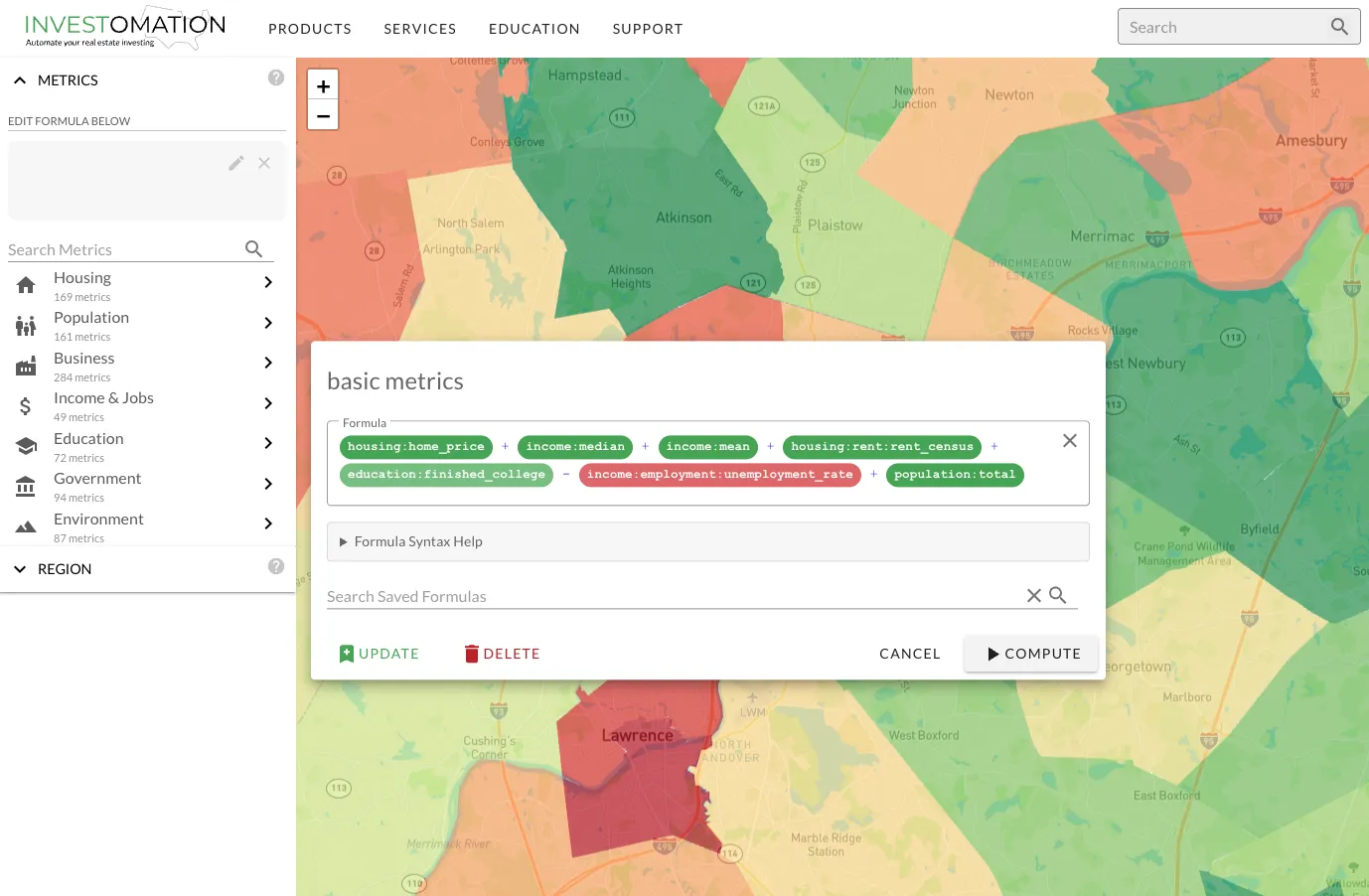Click the pencil edit formula icon
The height and width of the screenshot is (896, 1369).
coord(235,163)
